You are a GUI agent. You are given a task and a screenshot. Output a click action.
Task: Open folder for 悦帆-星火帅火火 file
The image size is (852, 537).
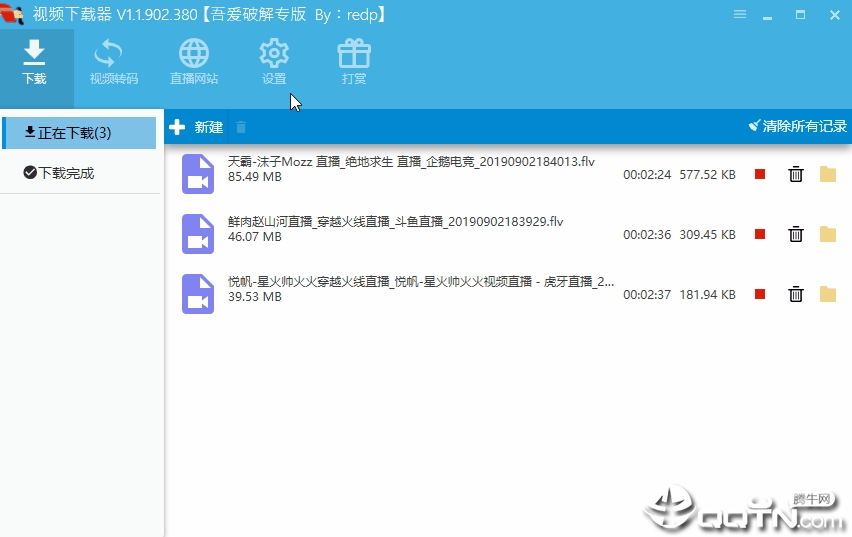pos(828,294)
